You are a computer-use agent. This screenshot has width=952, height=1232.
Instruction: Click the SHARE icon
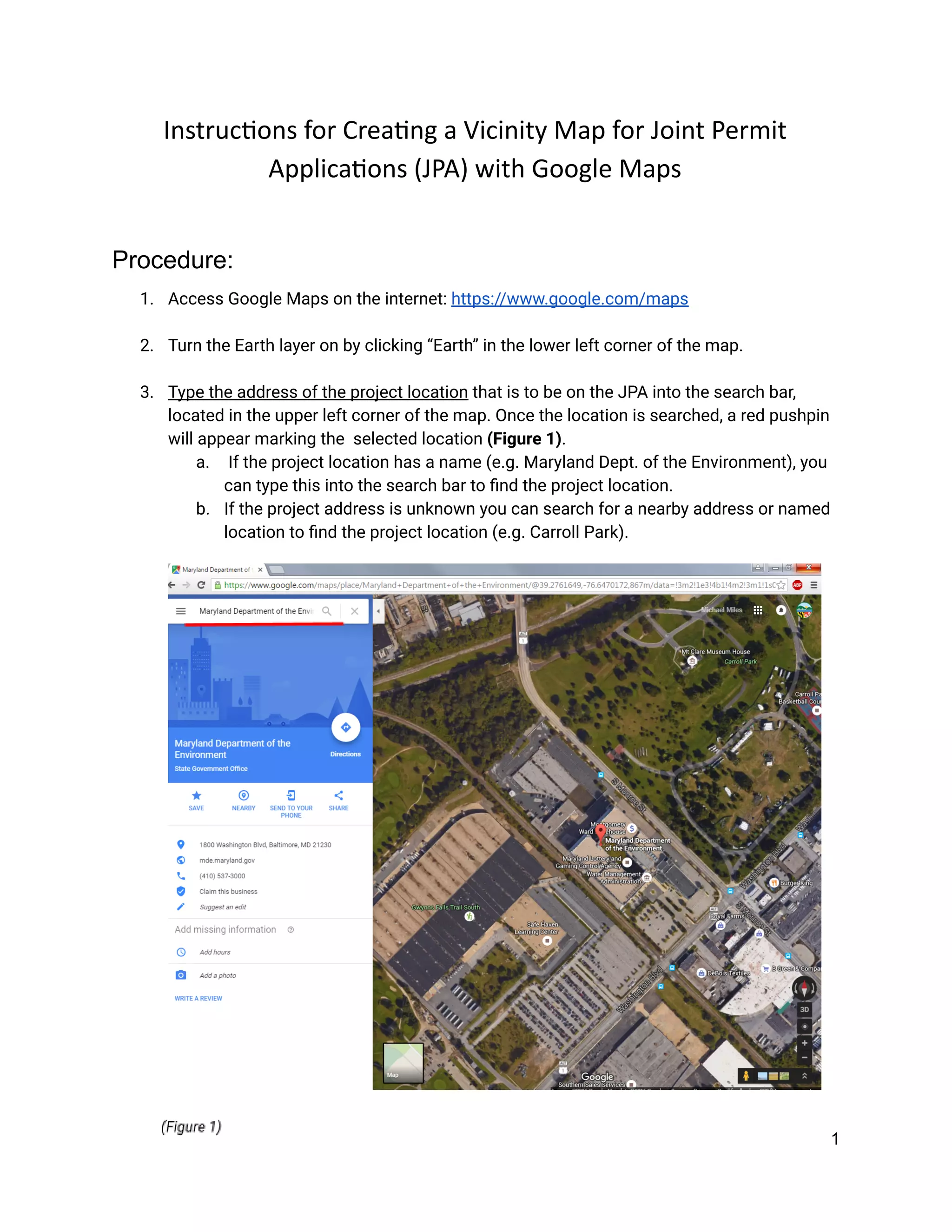coord(338,795)
